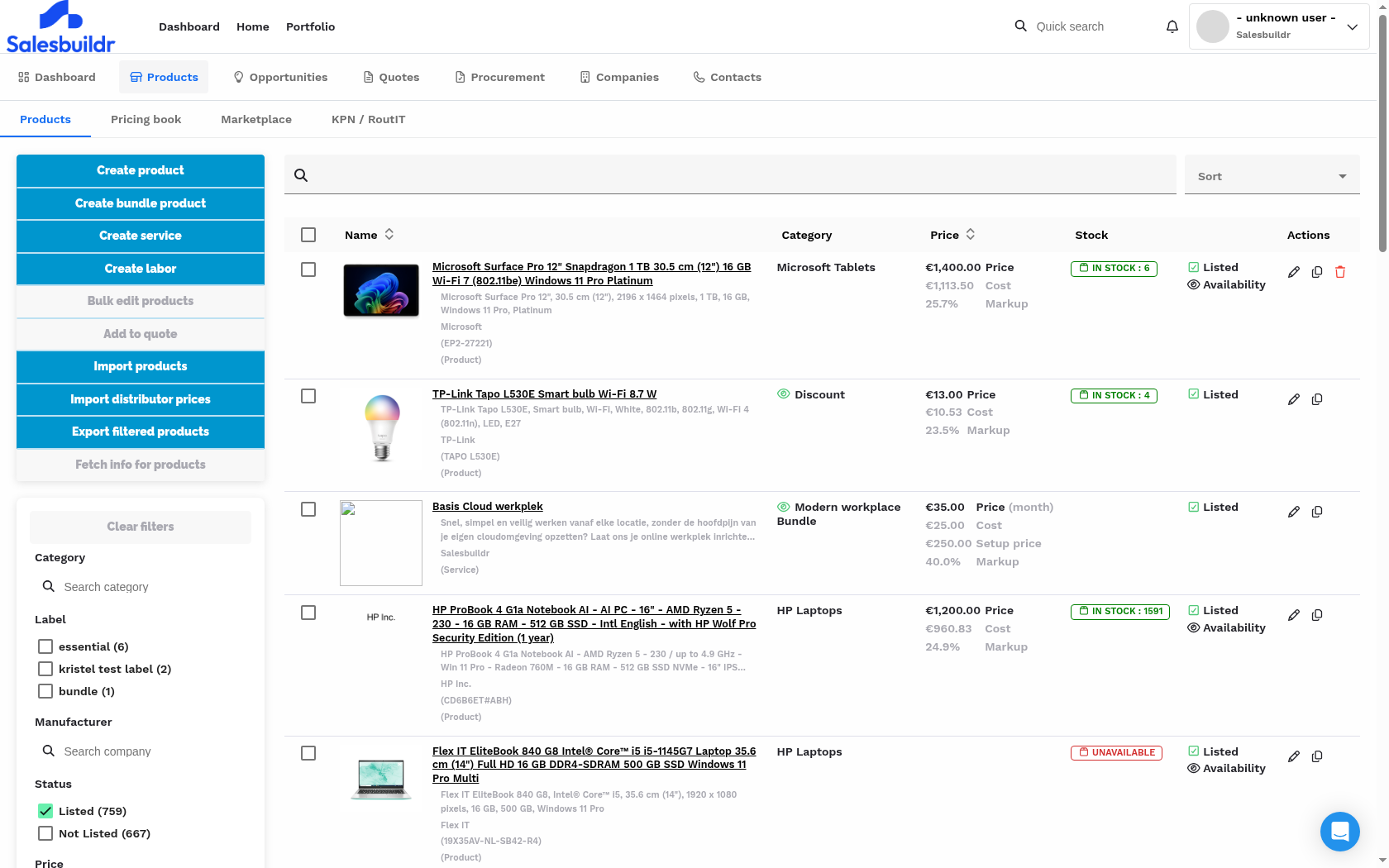The width and height of the screenshot is (1389, 868).
Task: Toggle select-all products checkbox in header
Action: 308,235
